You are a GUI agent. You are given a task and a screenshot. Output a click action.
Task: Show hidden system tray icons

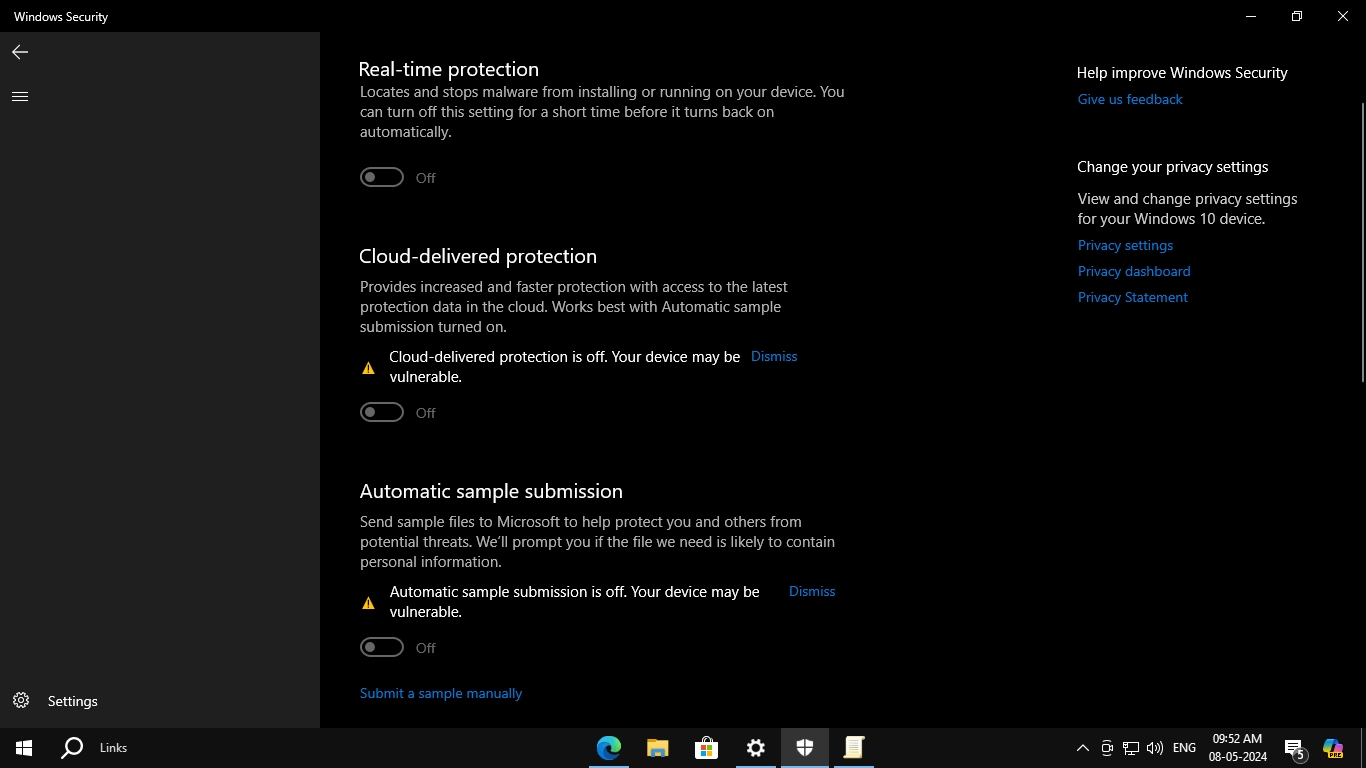(x=1082, y=748)
